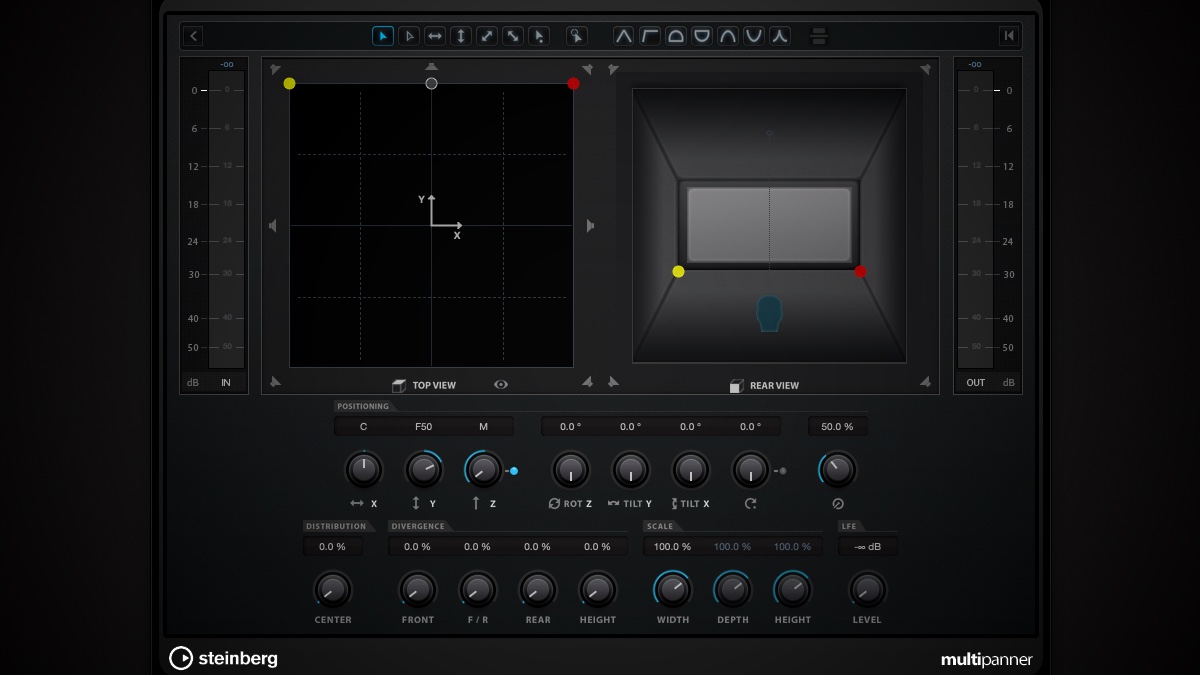Click bottom-left corner triangle of top view

[275, 382]
